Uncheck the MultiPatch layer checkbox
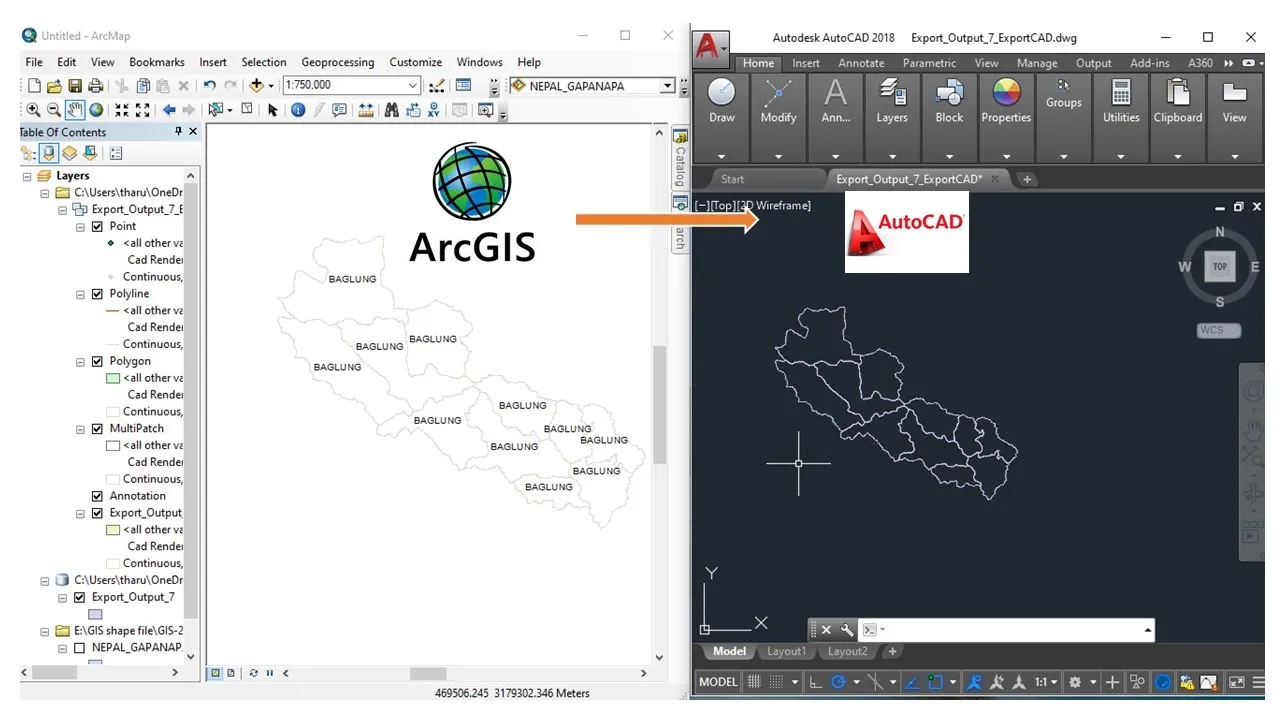 tap(97, 428)
